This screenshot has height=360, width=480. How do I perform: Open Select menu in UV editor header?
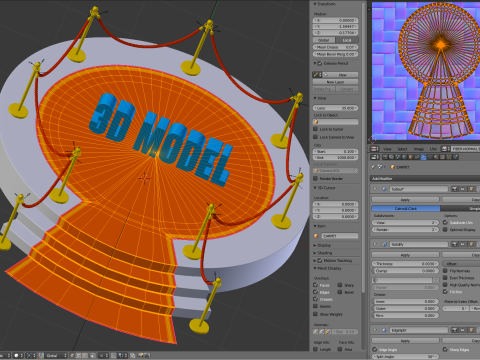402,149
